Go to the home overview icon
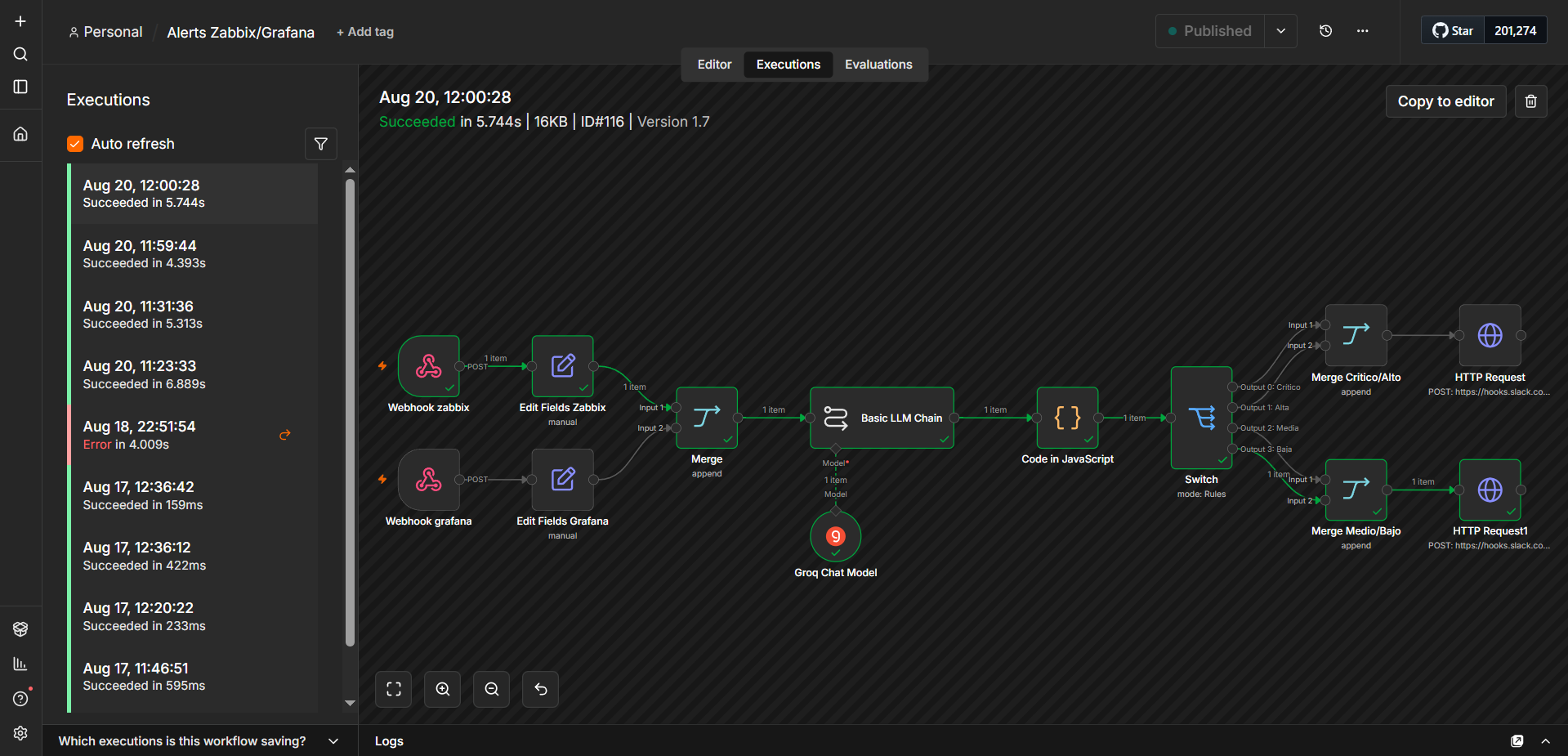The width and height of the screenshot is (1568, 756). point(20,134)
